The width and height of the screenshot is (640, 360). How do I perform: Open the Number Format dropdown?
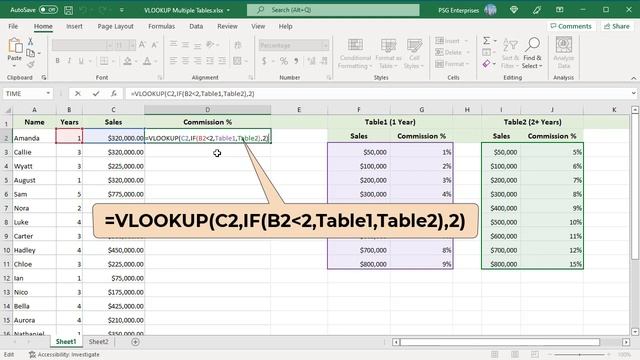coord(325,45)
